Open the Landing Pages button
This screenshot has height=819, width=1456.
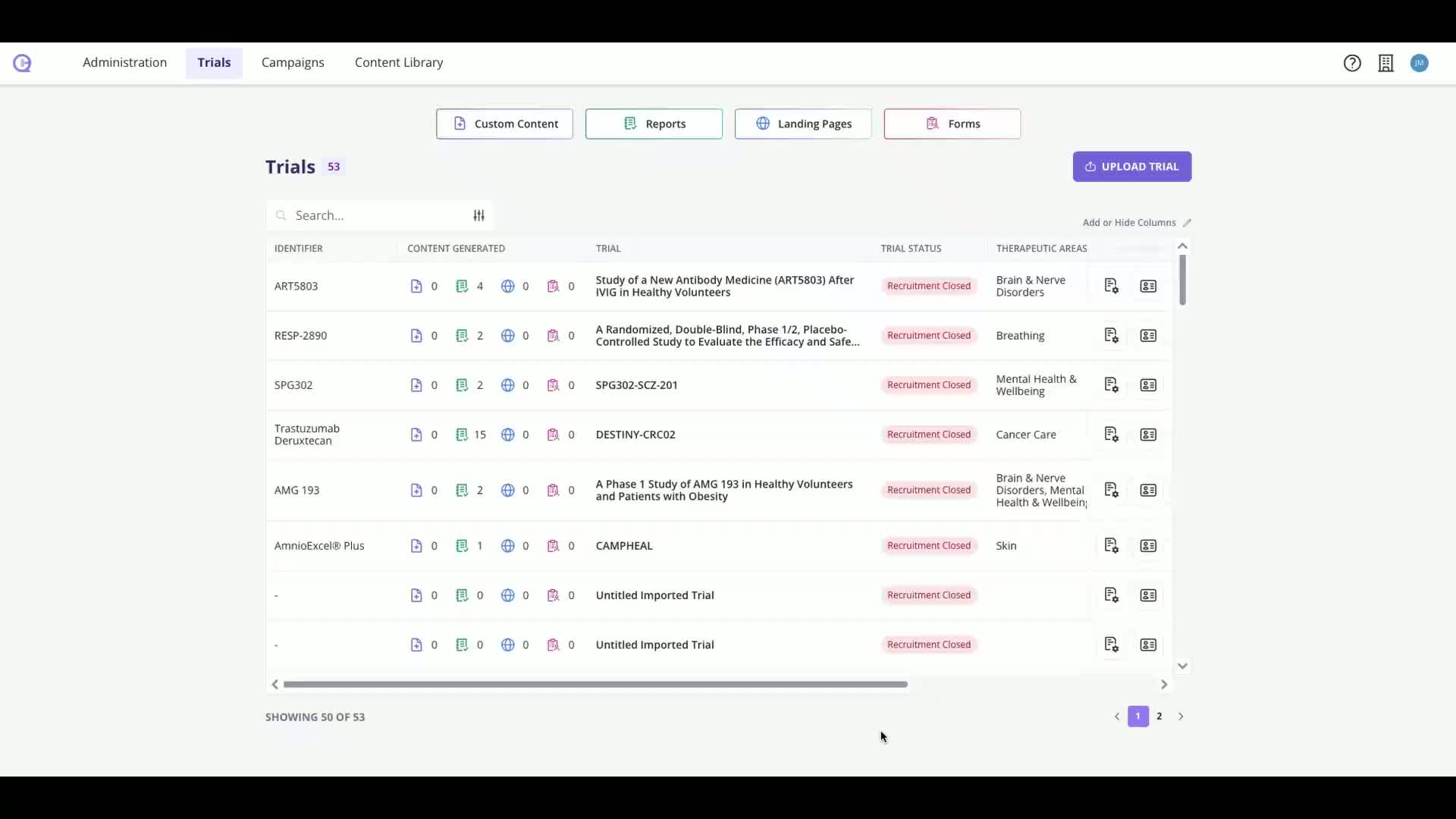click(802, 124)
